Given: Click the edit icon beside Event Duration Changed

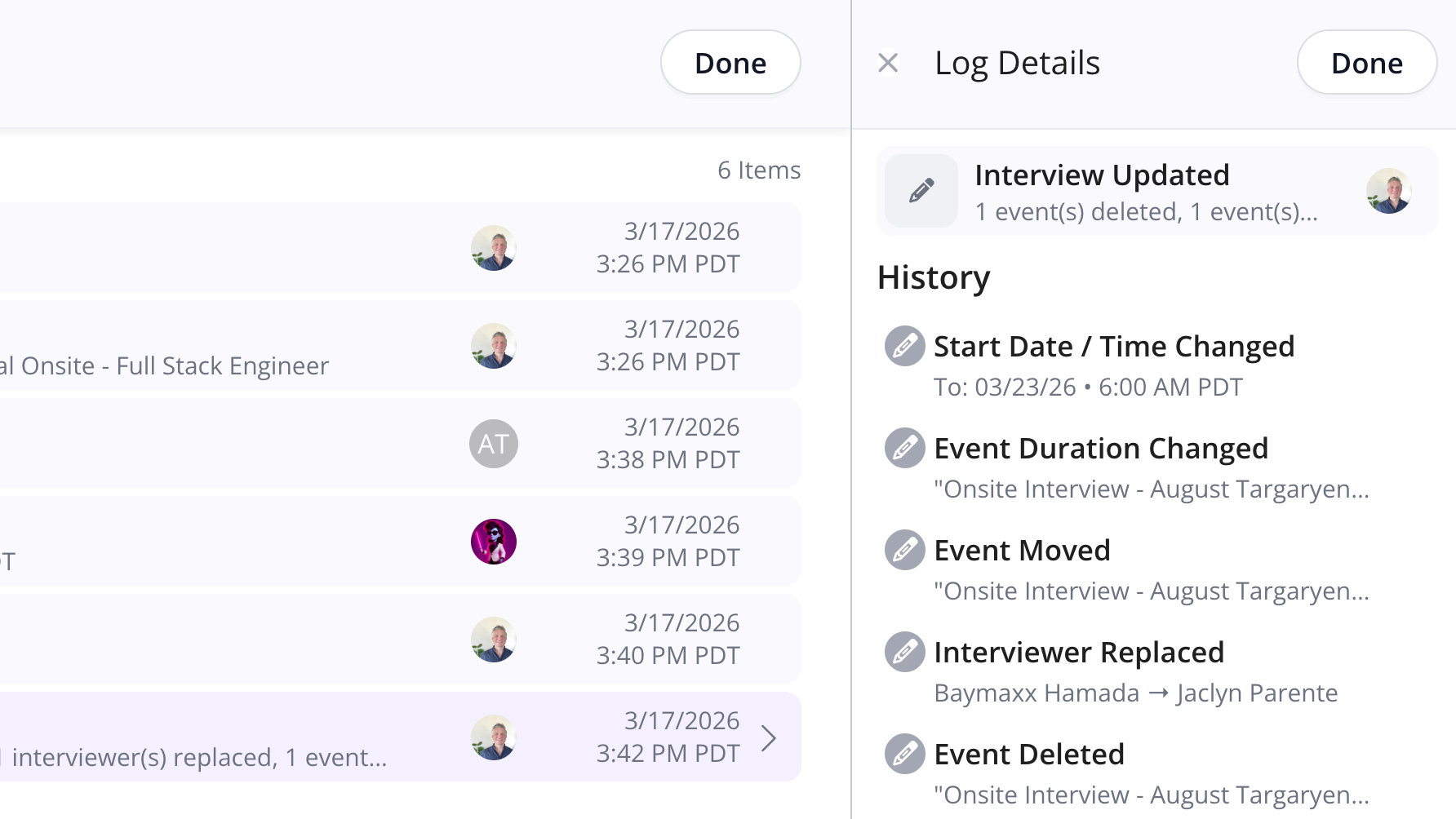Looking at the screenshot, I should (904, 448).
